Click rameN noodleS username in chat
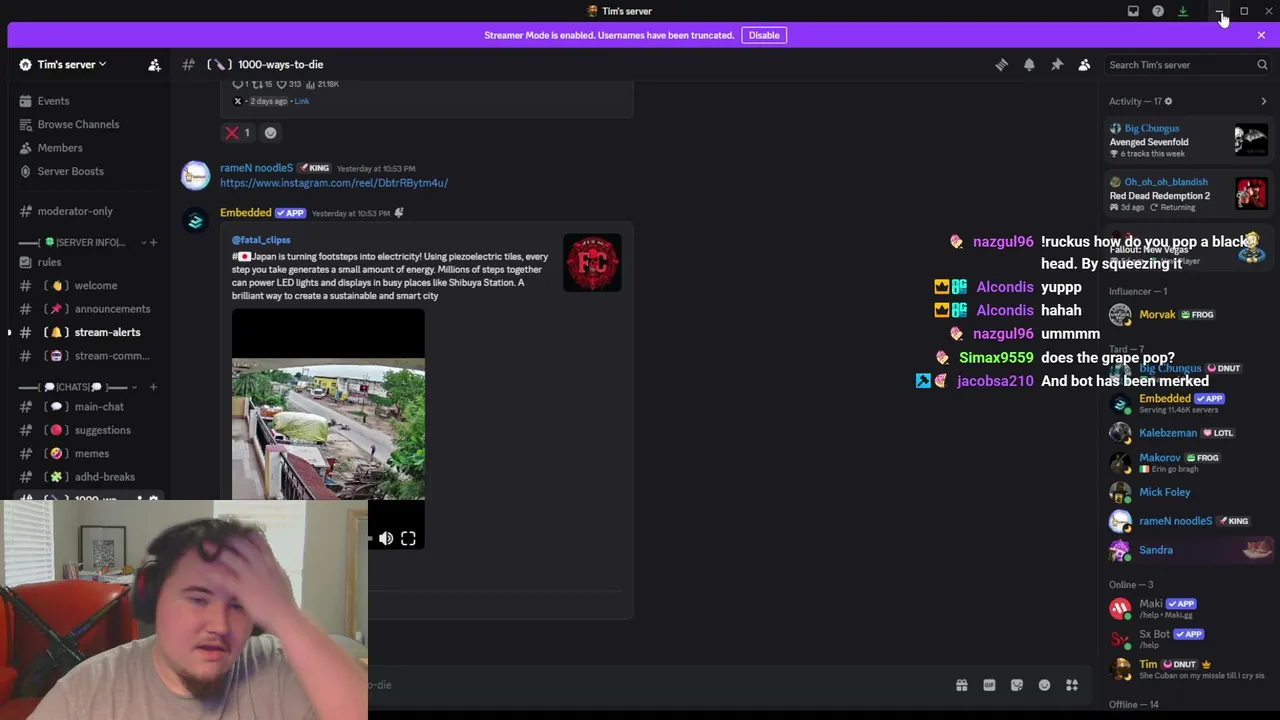The width and height of the screenshot is (1280, 720). coord(257,168)
